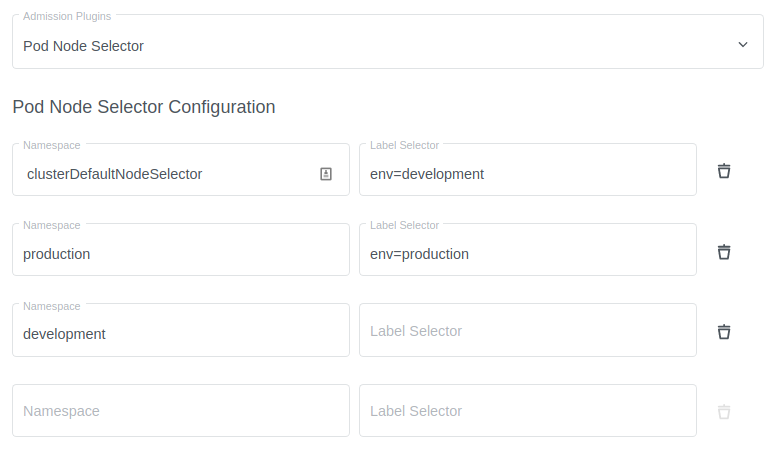Click the selected Pod Node Selector value

tap(84, 46)
